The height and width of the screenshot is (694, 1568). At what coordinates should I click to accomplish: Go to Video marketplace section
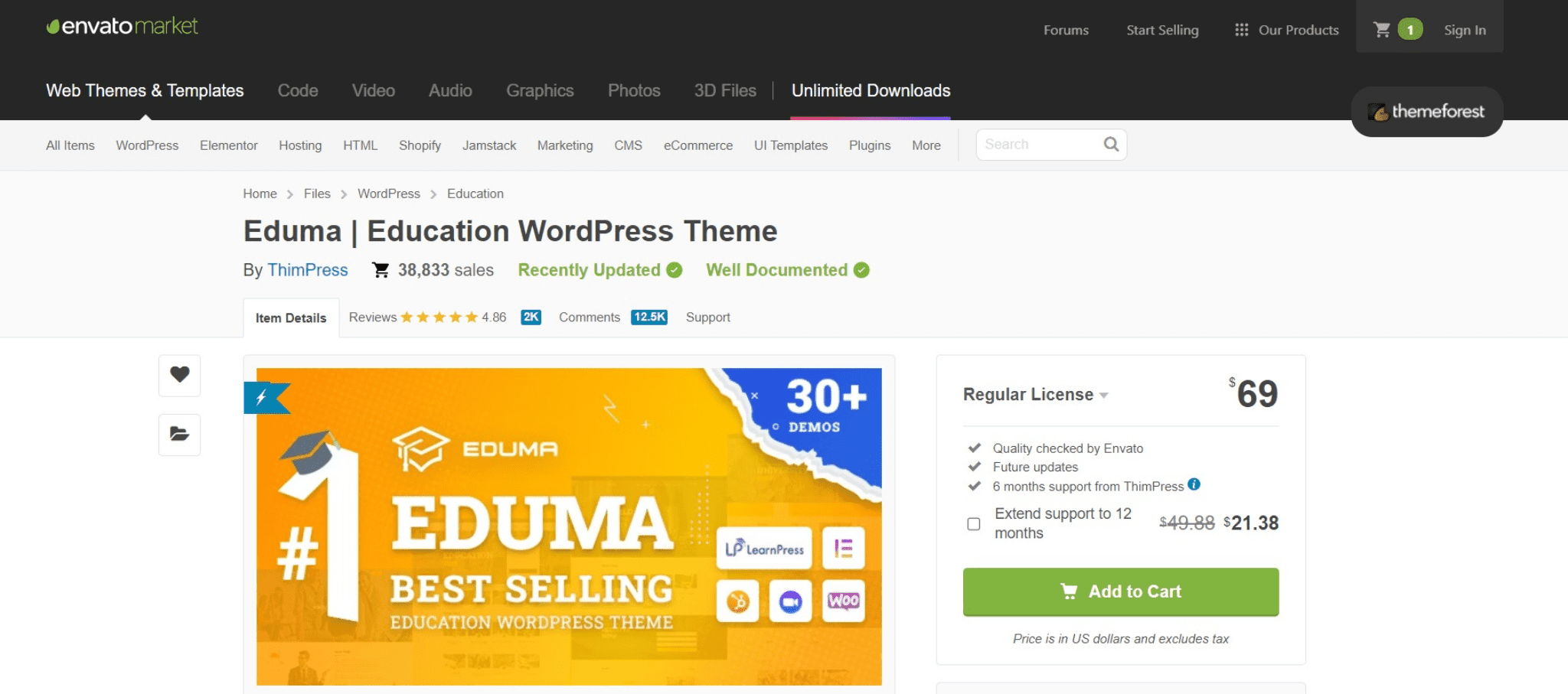click(374, 90)
